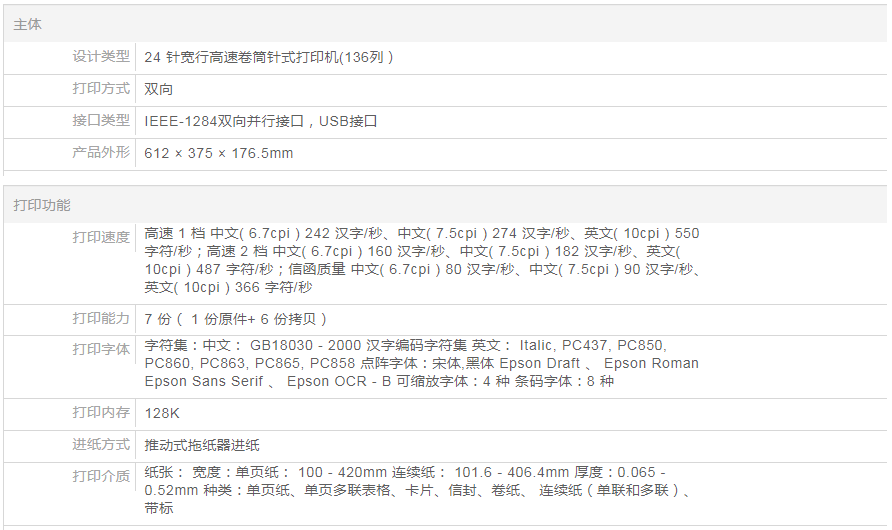This screenshot has width=892, height=530.
Task: Click the 进纸方式 row label
Action: tap(101, 445)
